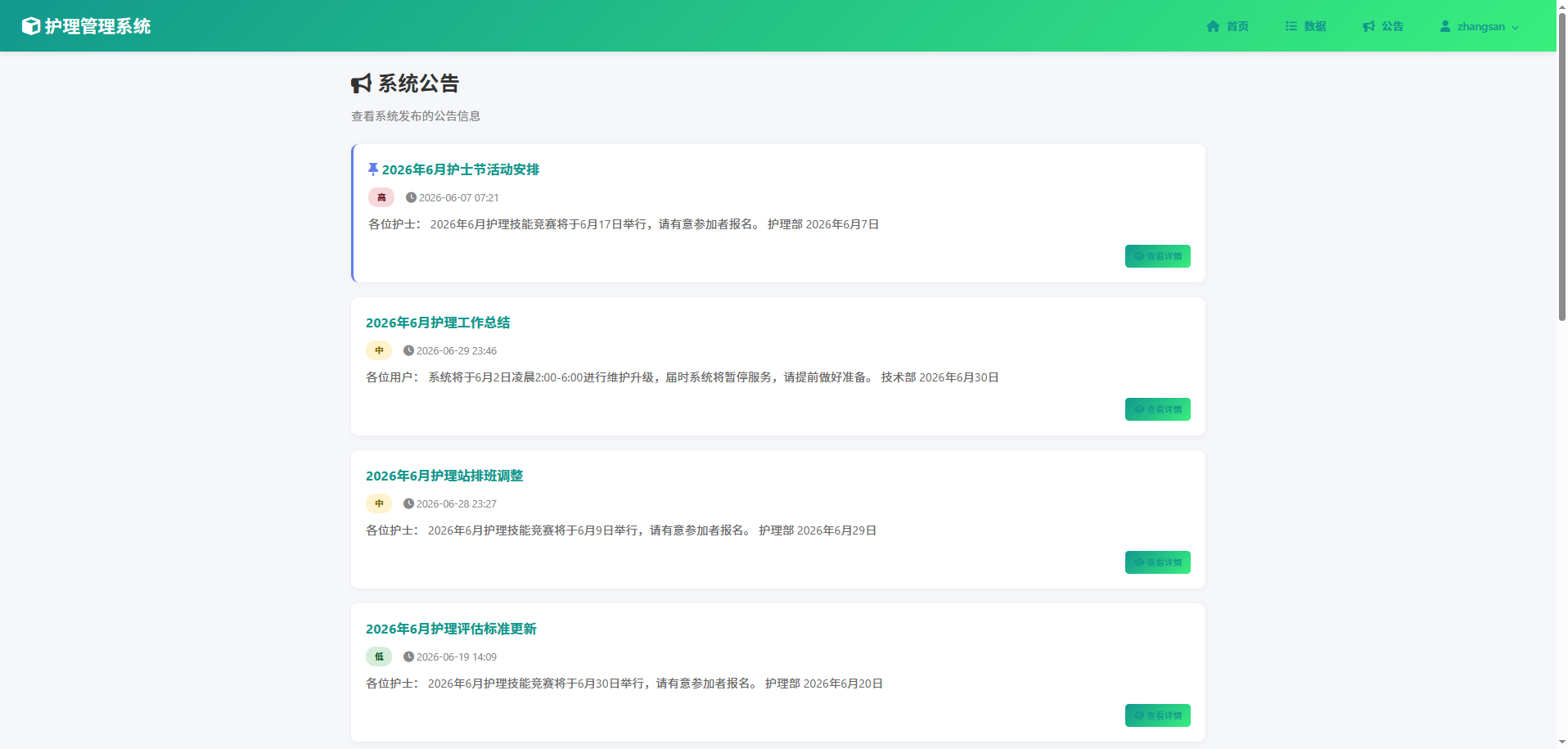
Task: Click the list icon beside 数据
Action: 1291,26
